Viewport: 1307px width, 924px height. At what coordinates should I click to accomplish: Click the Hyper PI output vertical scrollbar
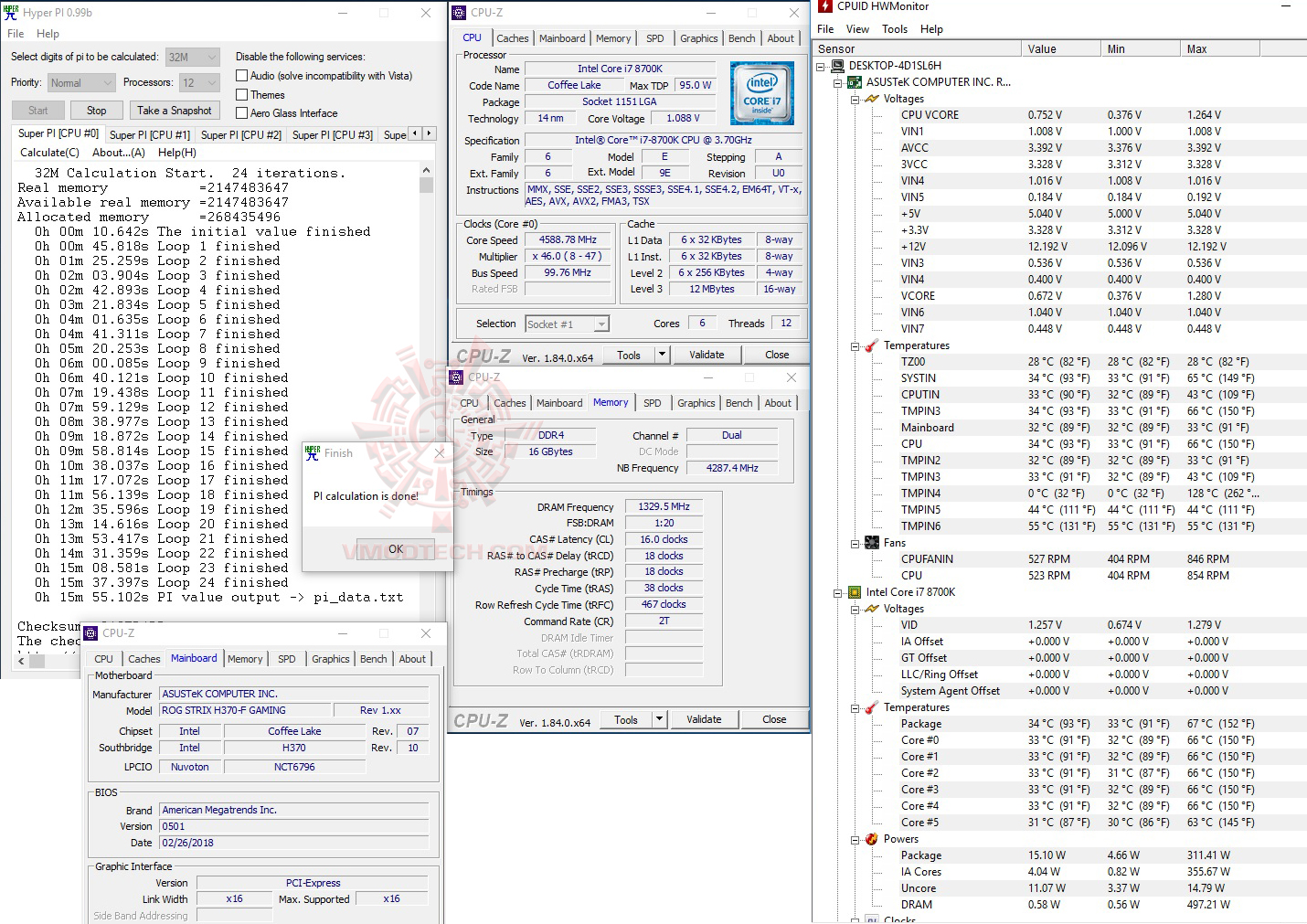pyautogui.click(x=426, y=409)
